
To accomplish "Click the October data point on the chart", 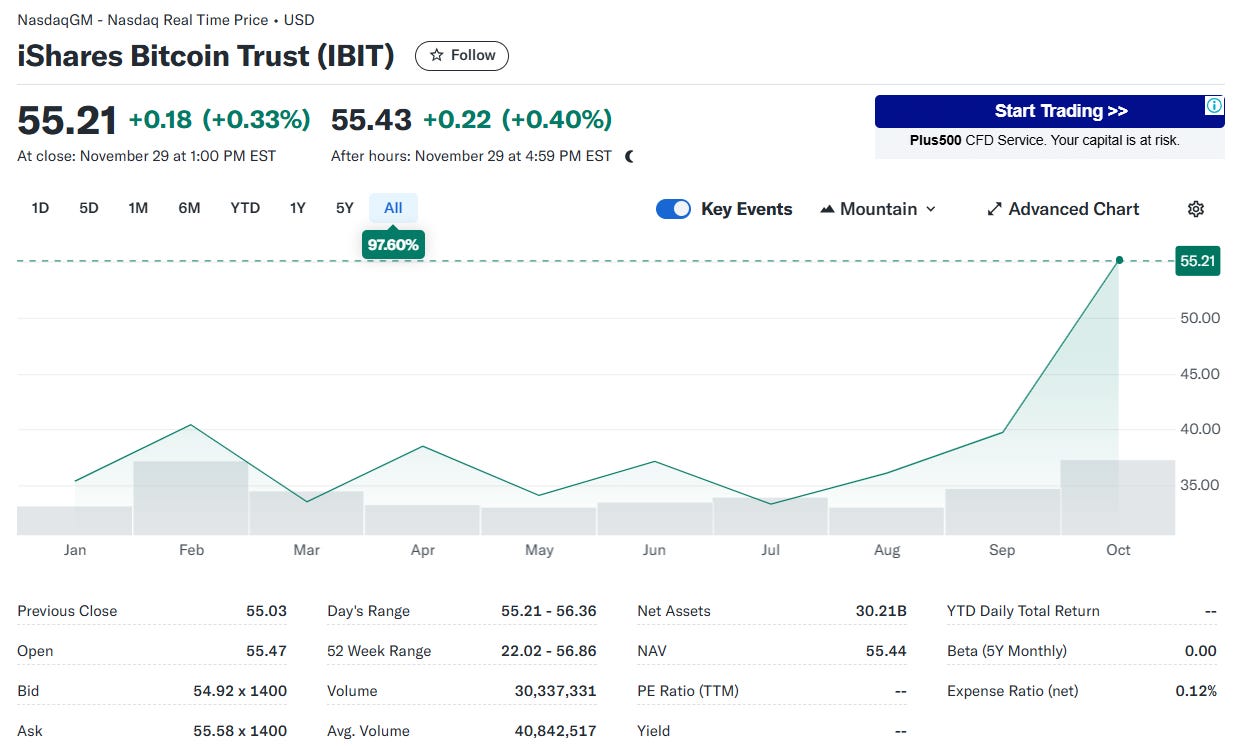I will (x=1118, y=260).
